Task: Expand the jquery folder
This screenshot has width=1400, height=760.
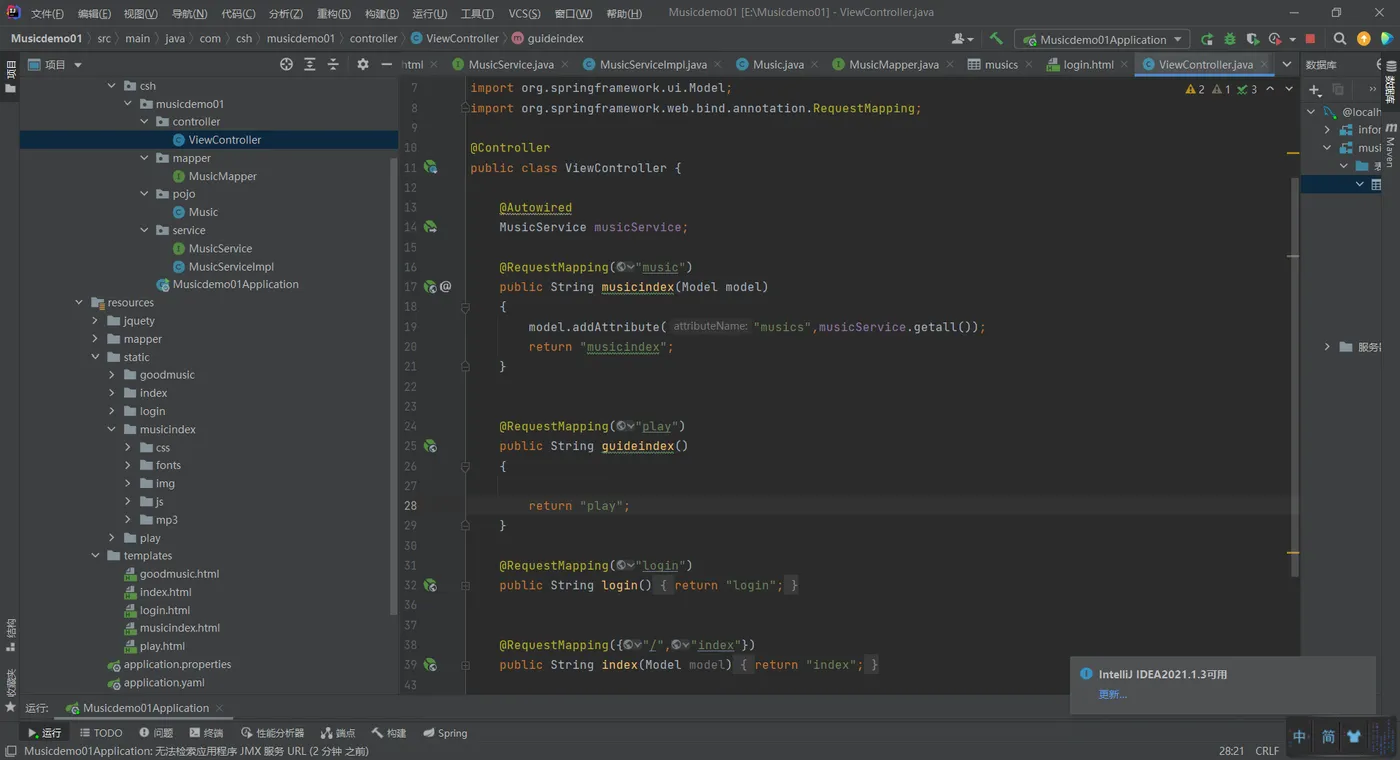Action: click(95, 321)
